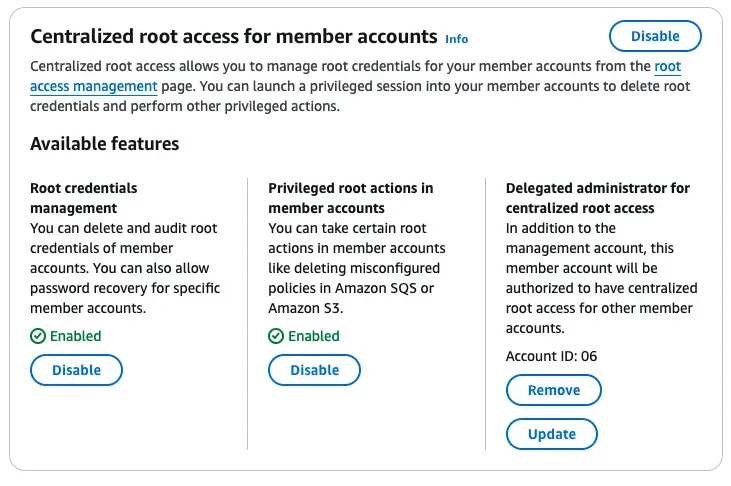Click the Delegated administrator description paragraph
This screenshot has height=486, width=731.
point(601,278)
